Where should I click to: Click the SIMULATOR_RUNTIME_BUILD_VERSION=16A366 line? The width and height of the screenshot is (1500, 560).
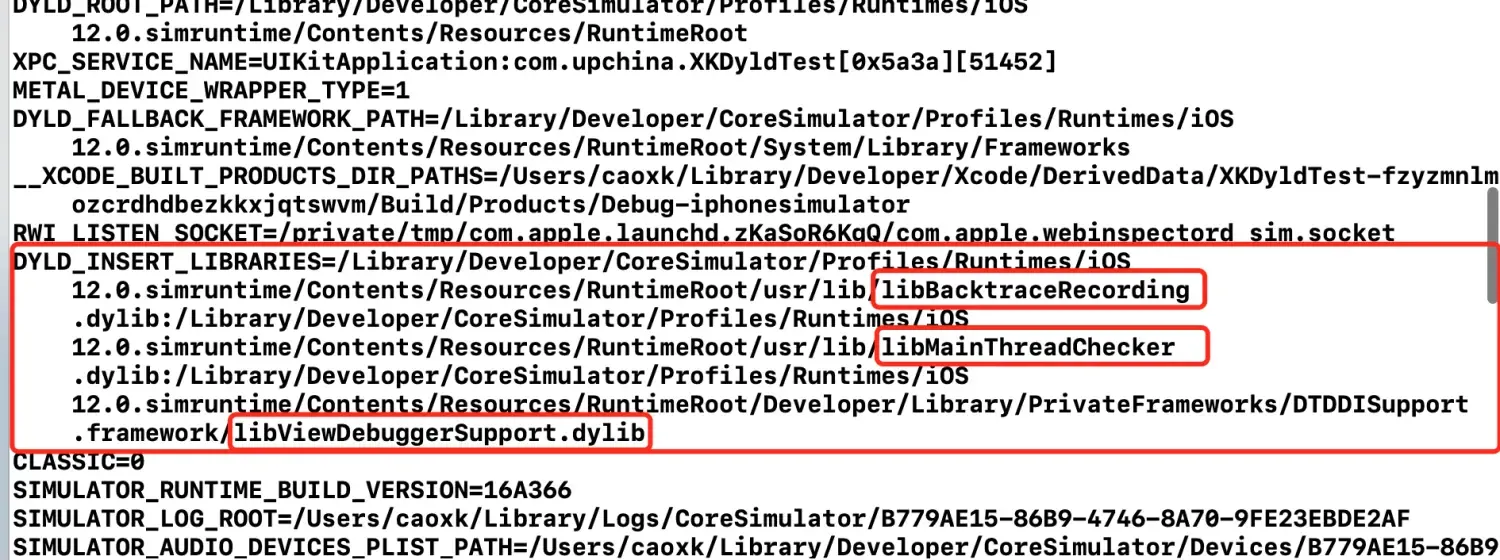pos(291,491)
